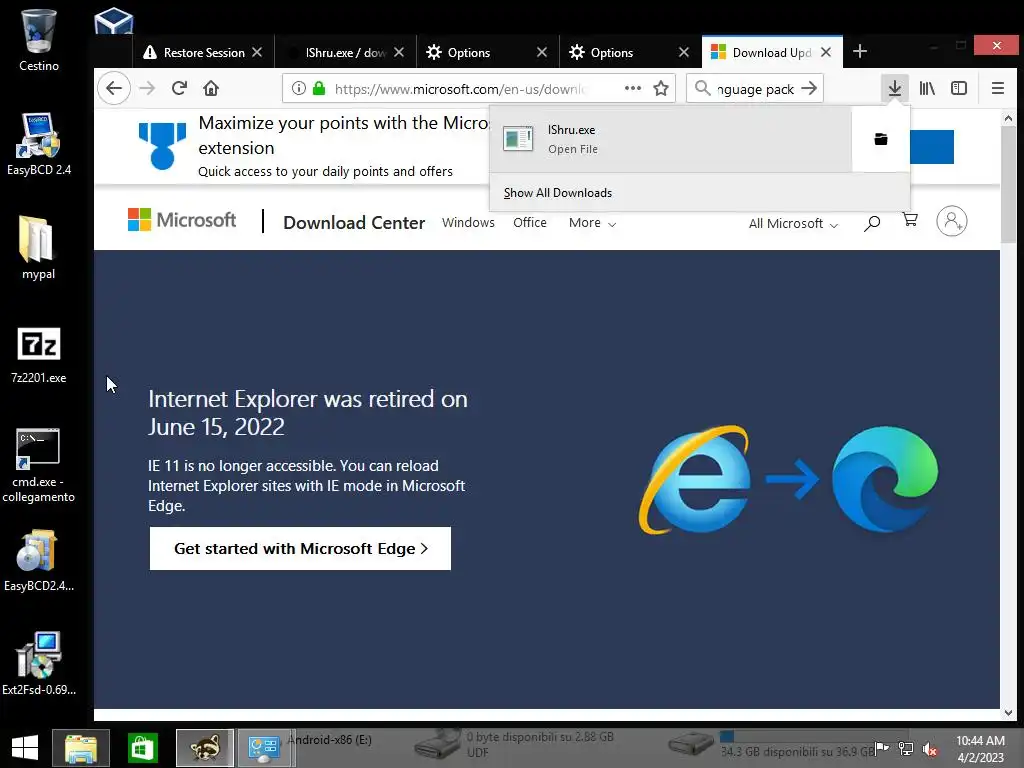Image resolution: width=1024 pixels, height=768 pixels.
Task: Expand the All Microsoft dropdown
Action: click(793, 223)
